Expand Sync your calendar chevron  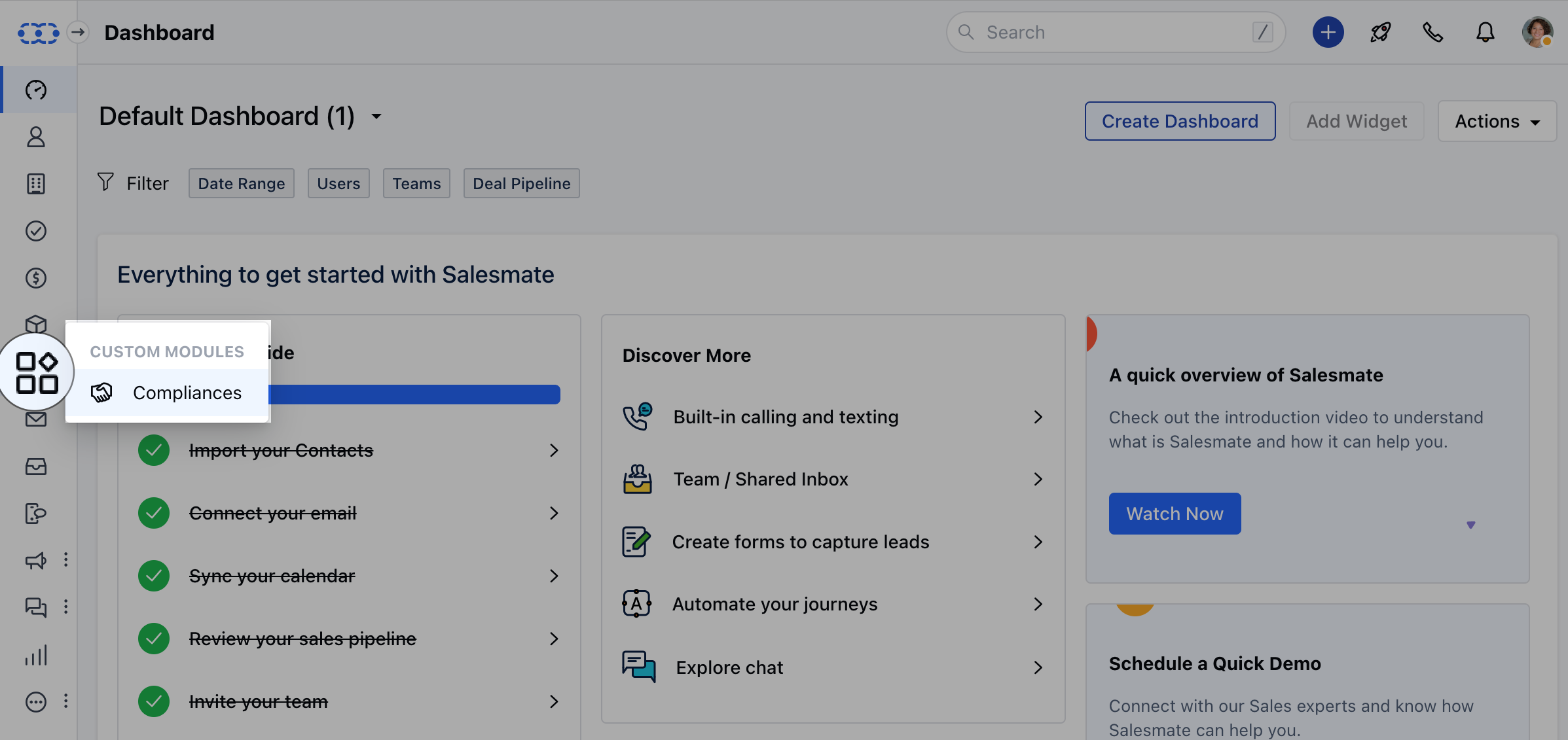(554, 576)
